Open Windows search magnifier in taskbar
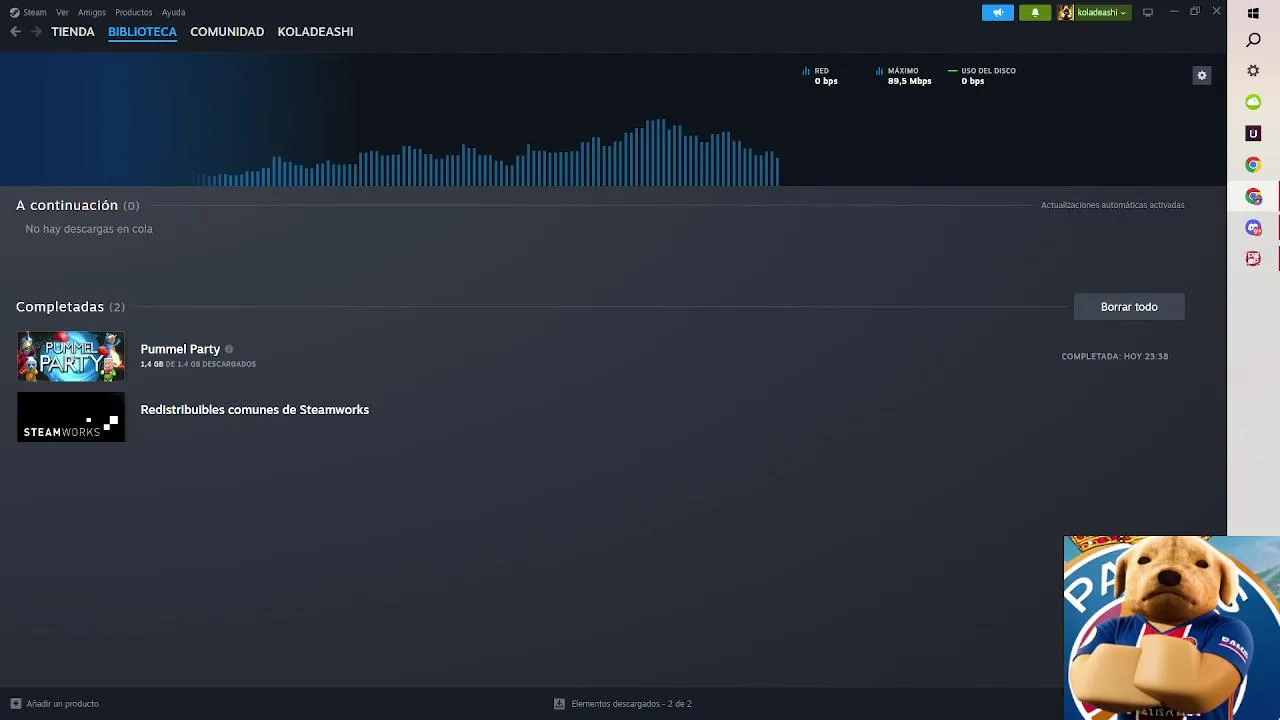 [1253, 40]
